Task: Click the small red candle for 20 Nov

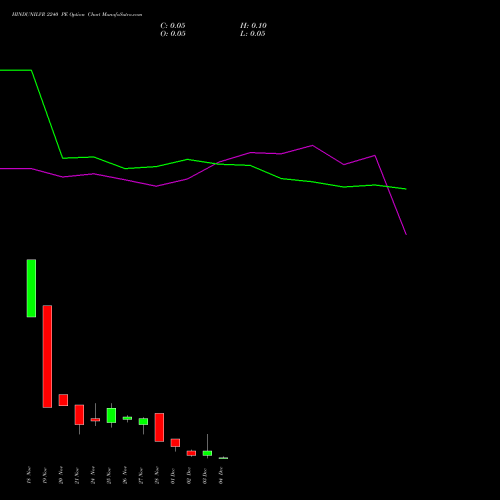Action: pos(63,400)
